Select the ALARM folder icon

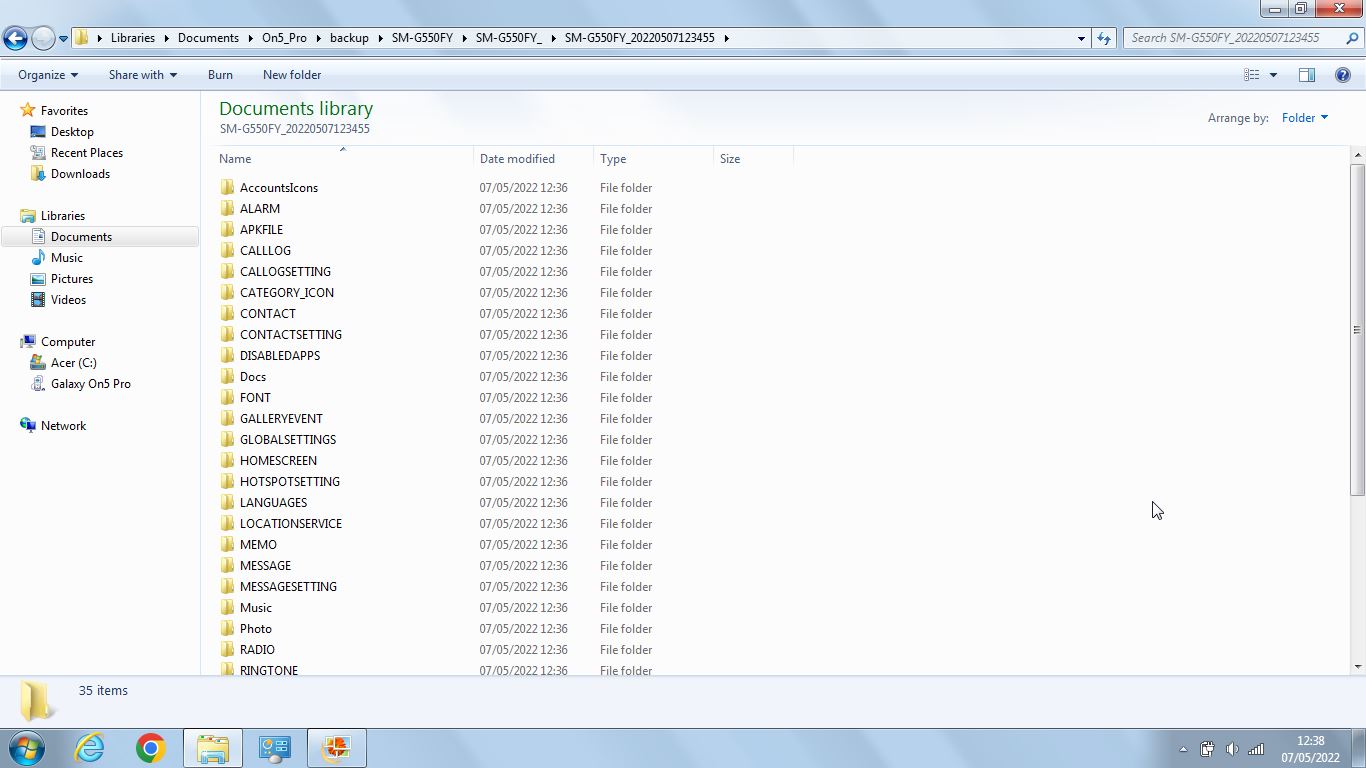point(227,209)
